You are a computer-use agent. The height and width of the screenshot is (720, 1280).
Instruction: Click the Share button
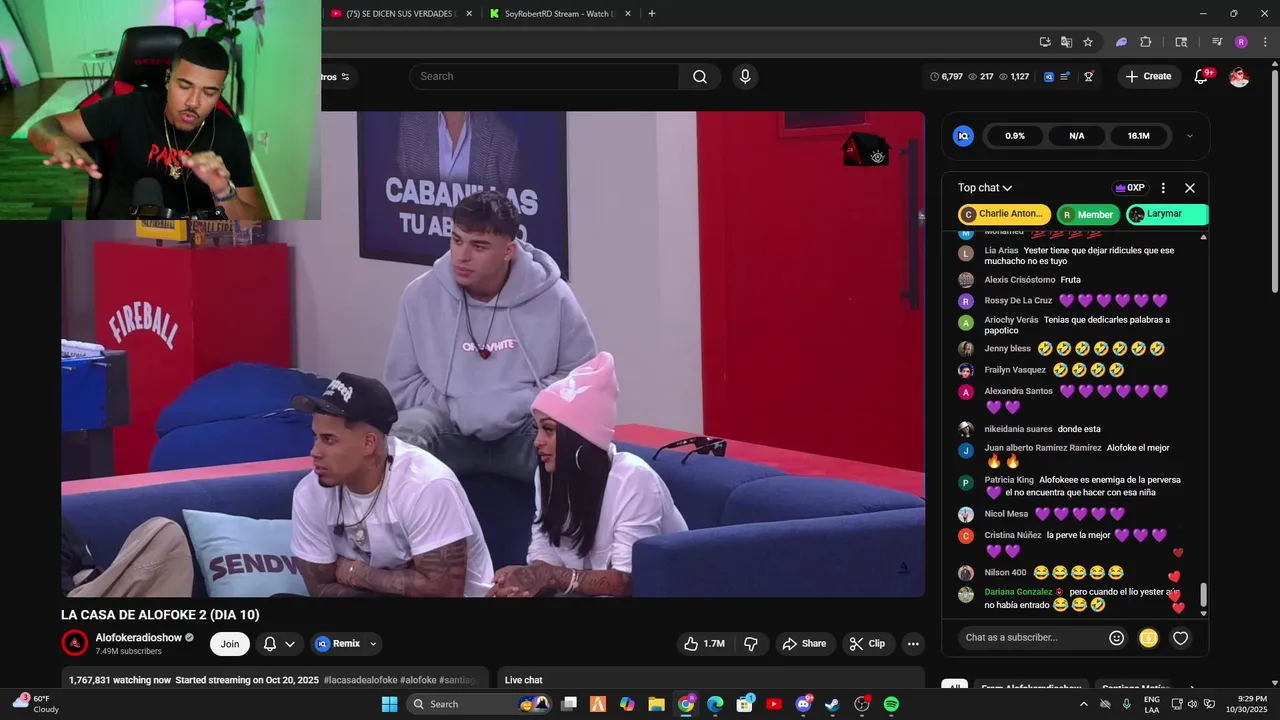tap(804, 644)
